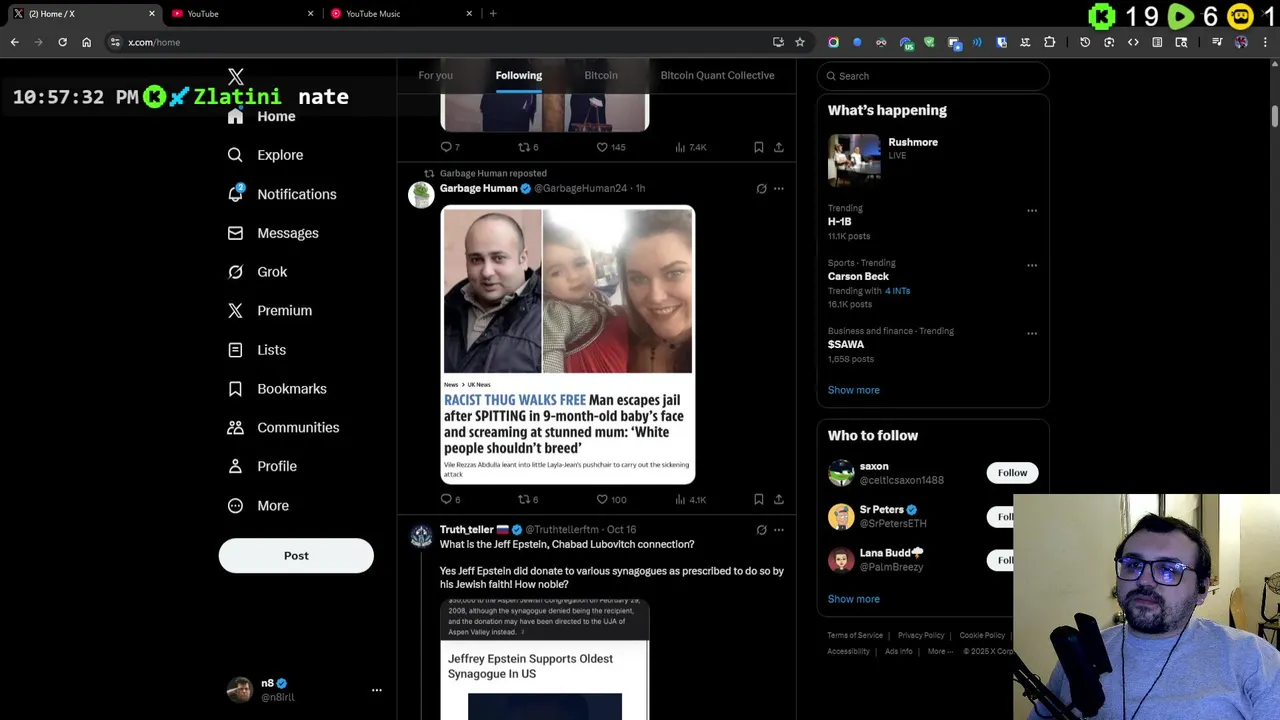Open the $SAWA trending topic
1280x720 pixels.
[846, 344]
